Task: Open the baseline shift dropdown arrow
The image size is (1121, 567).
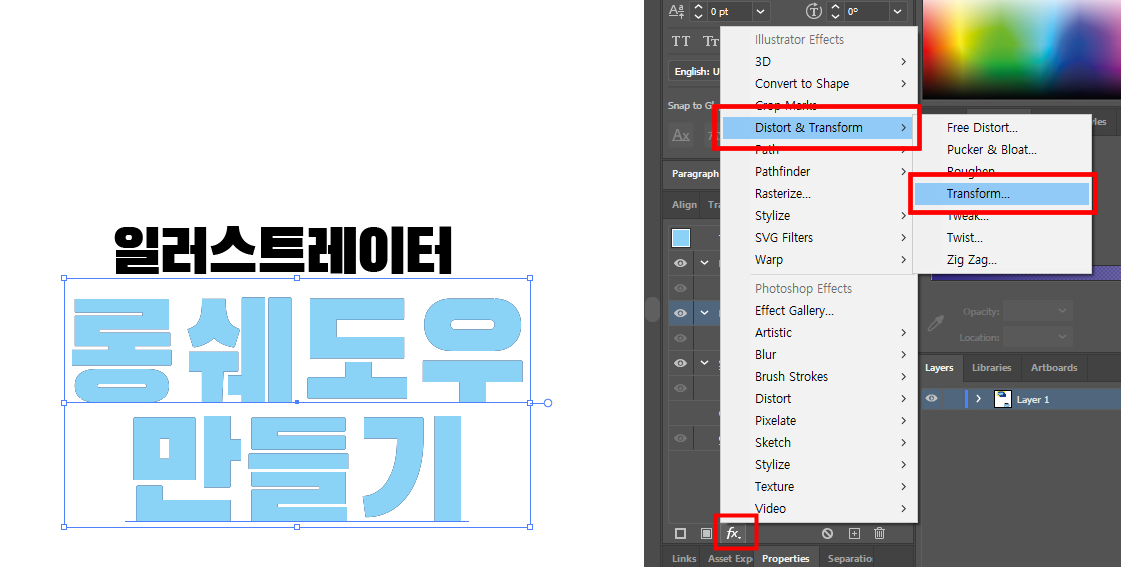Action: [x=760, y=11]
